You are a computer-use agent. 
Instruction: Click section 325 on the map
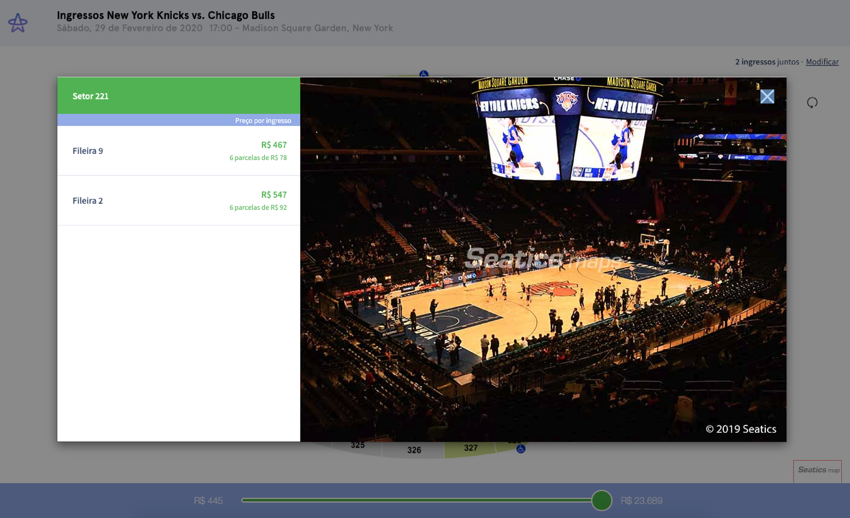(x=357, y=445)
